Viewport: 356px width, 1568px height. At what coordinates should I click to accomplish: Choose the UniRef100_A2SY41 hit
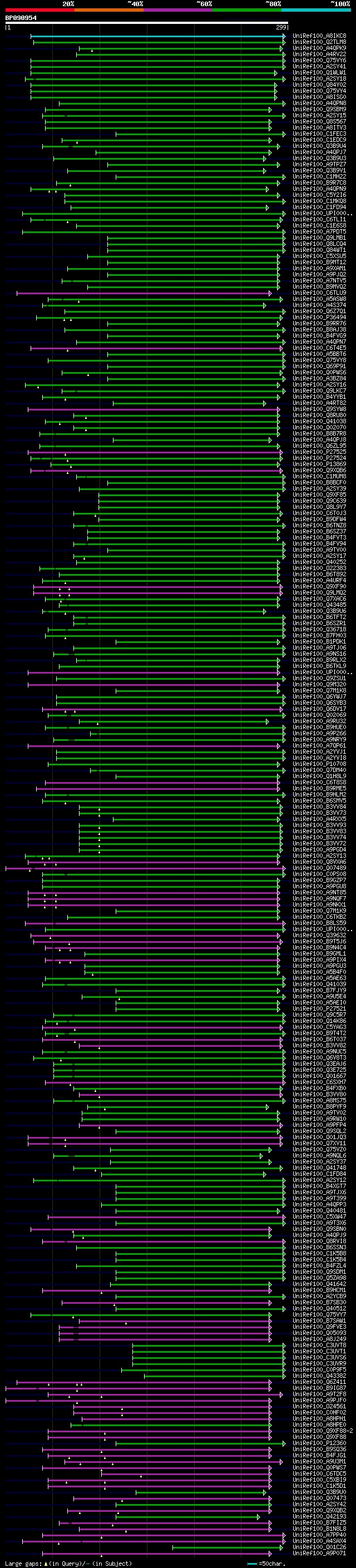point(319,66)
